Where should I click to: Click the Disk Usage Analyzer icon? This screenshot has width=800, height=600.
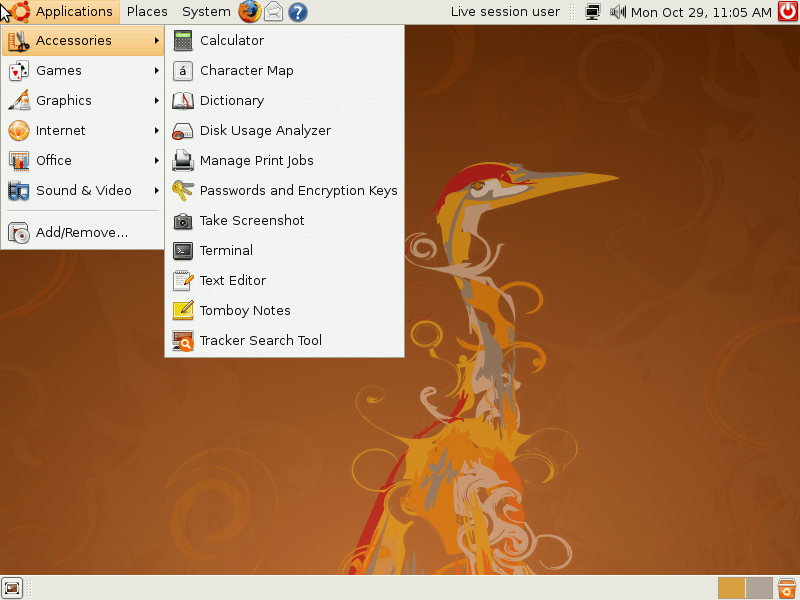(183, 131)
